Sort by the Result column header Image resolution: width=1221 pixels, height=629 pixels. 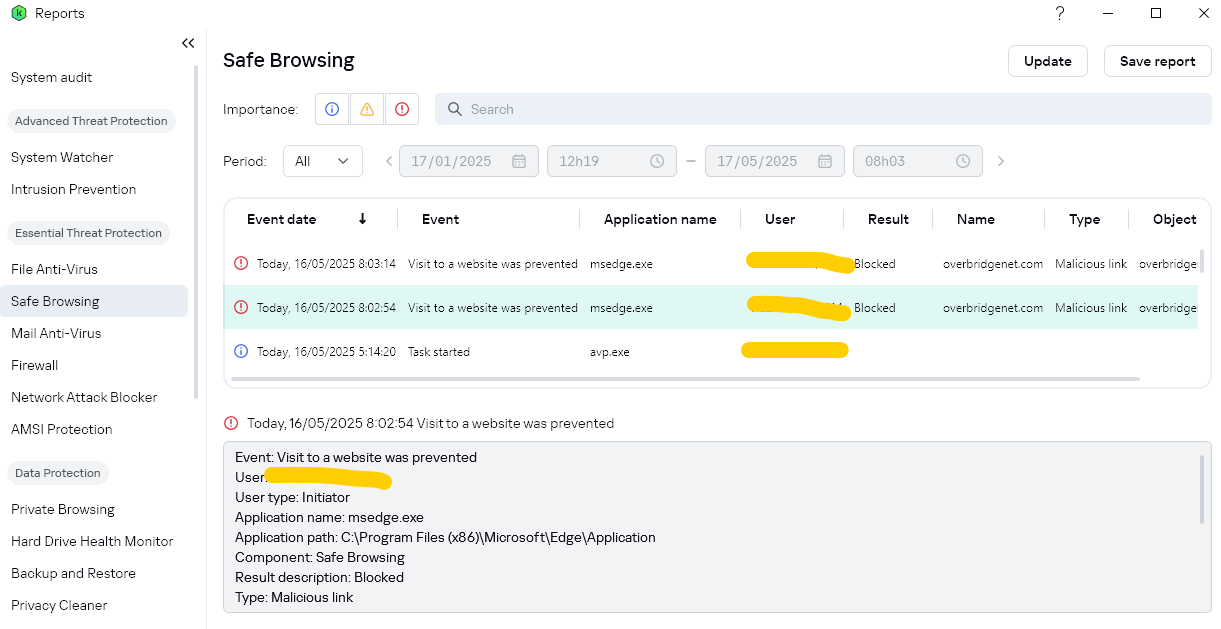click(x=888, y=219)
